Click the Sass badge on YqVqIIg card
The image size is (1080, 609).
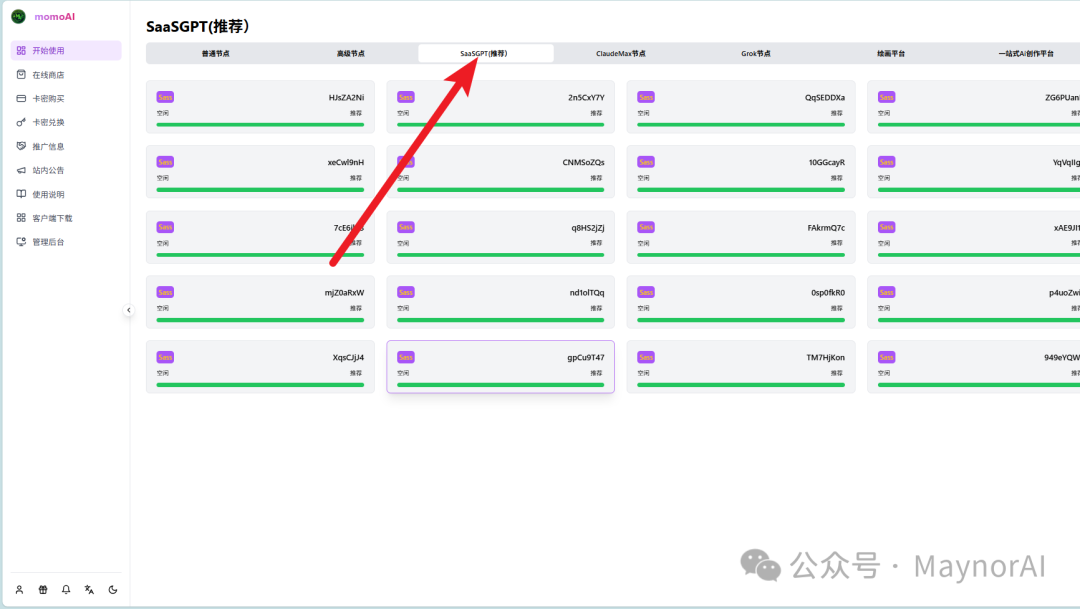point(886,162)
